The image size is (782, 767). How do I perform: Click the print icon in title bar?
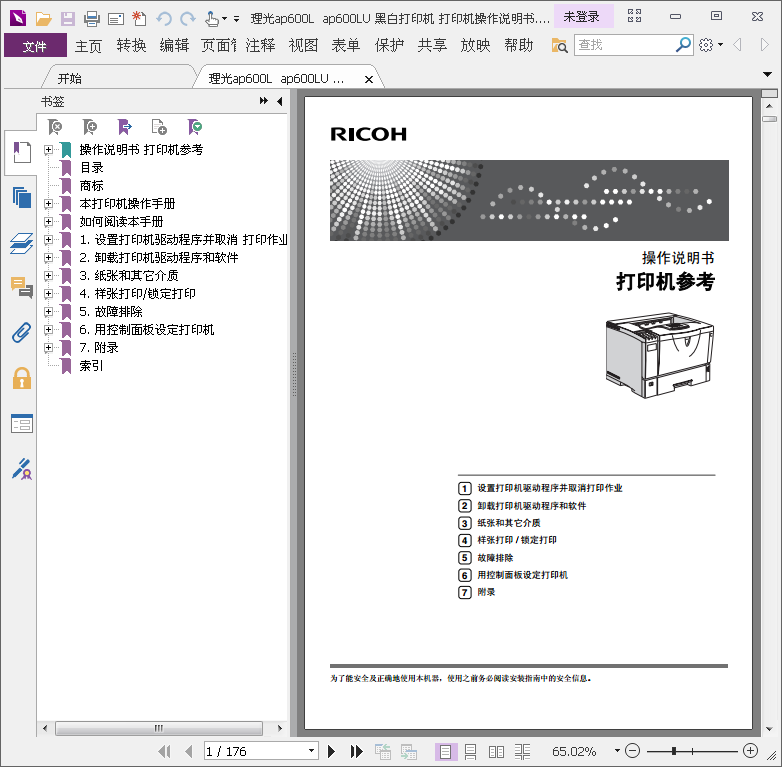(91, 19)
